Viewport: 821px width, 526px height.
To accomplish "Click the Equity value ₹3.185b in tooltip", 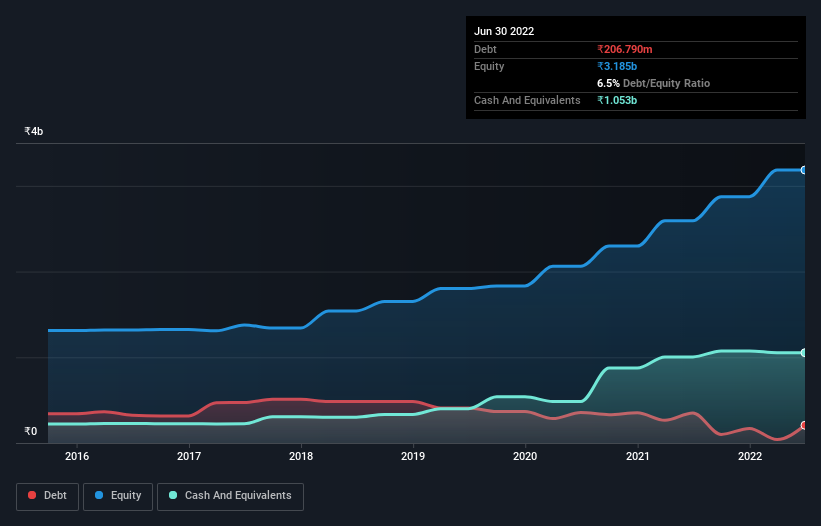I will coord(617,66).
